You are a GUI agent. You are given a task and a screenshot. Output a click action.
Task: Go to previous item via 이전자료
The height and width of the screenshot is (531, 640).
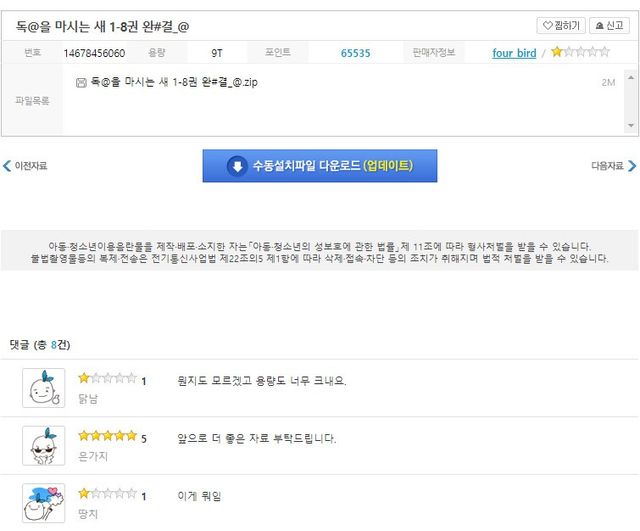25,166
